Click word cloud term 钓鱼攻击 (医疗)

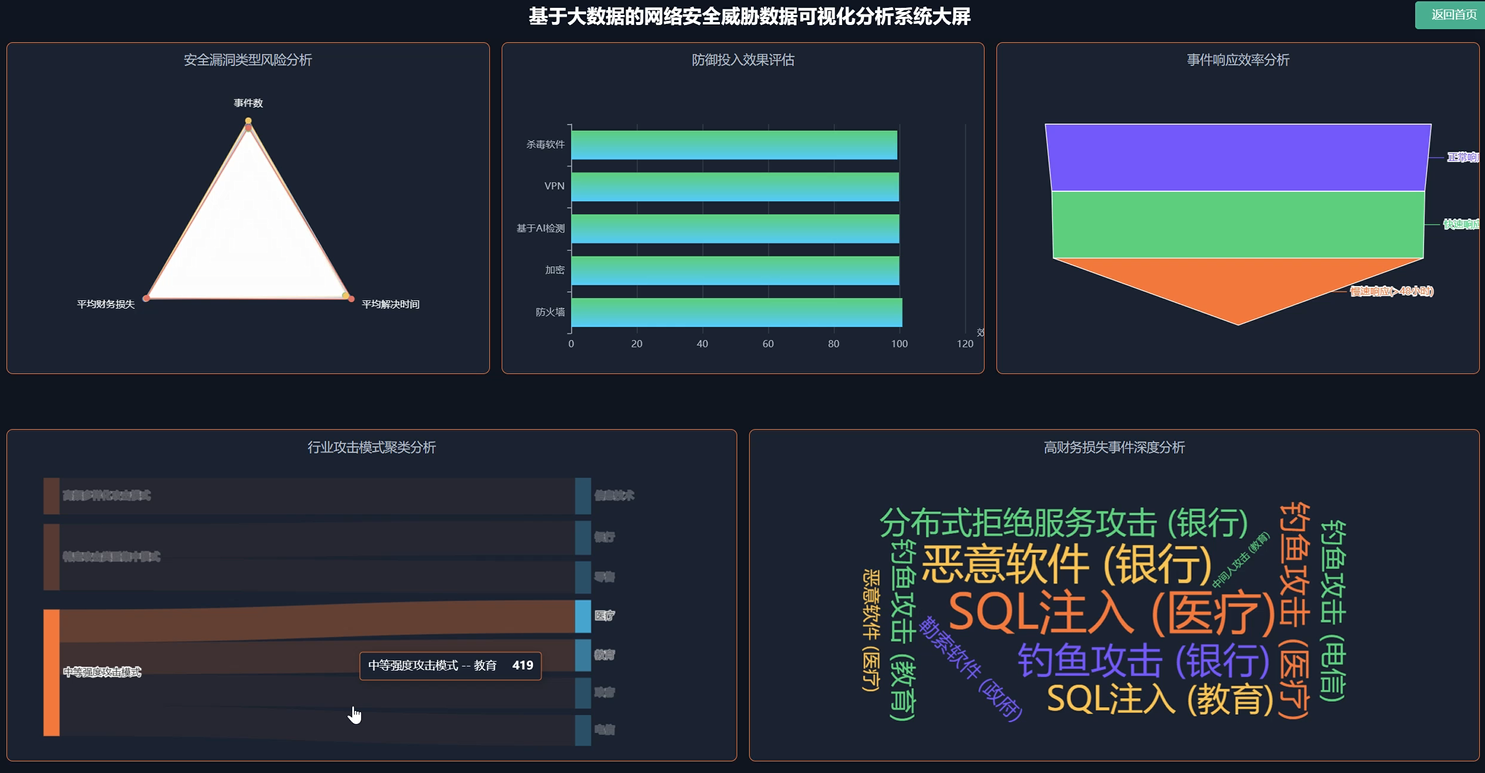(1295, 610)
